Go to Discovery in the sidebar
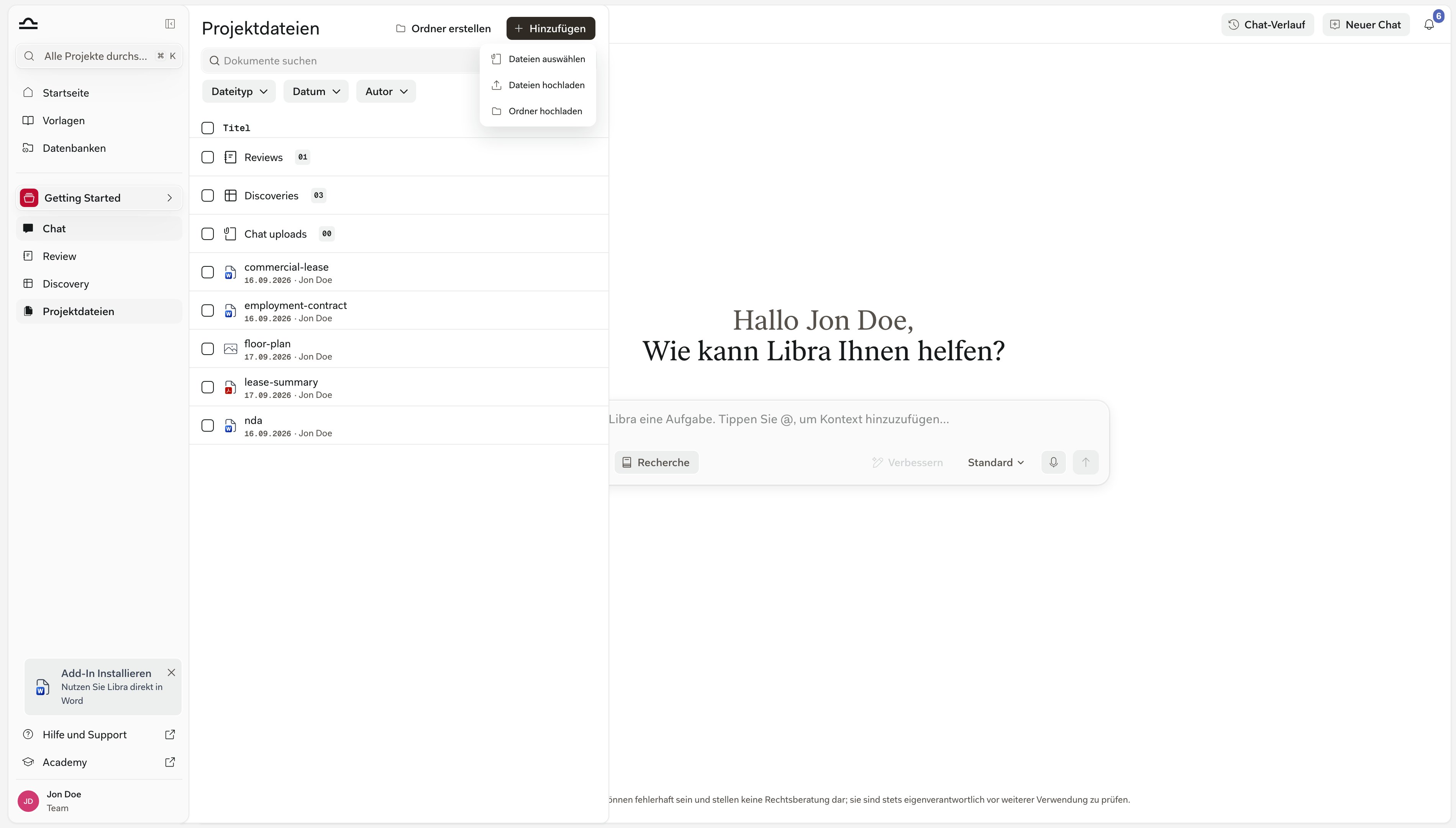The width and height of the screenshot is (1456, 828). point(99,284)
